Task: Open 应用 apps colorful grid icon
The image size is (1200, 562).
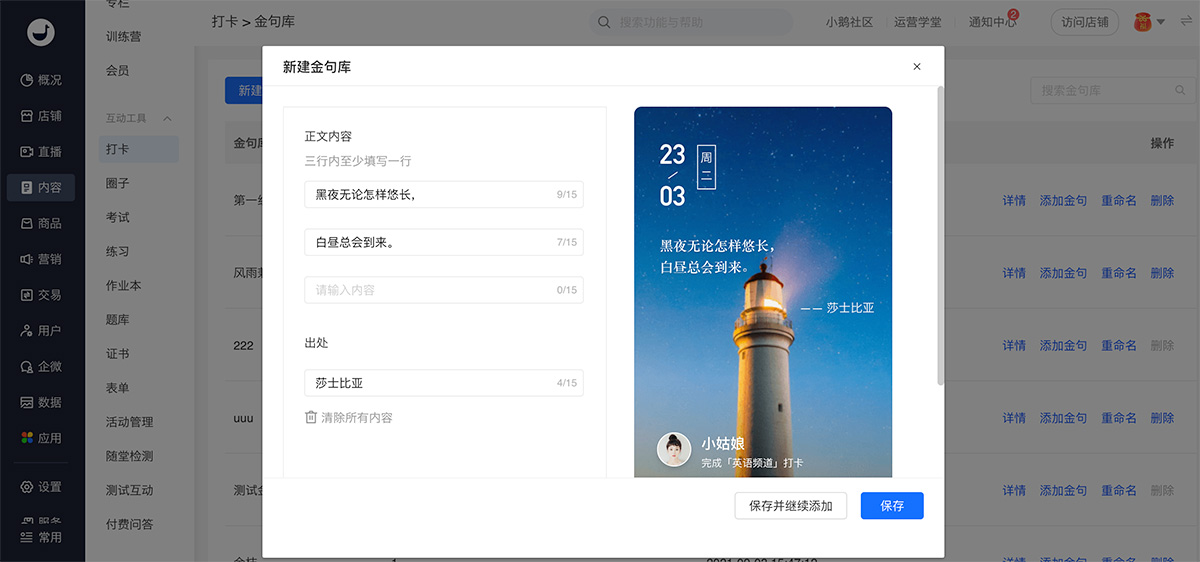Action: pos(28,438)
